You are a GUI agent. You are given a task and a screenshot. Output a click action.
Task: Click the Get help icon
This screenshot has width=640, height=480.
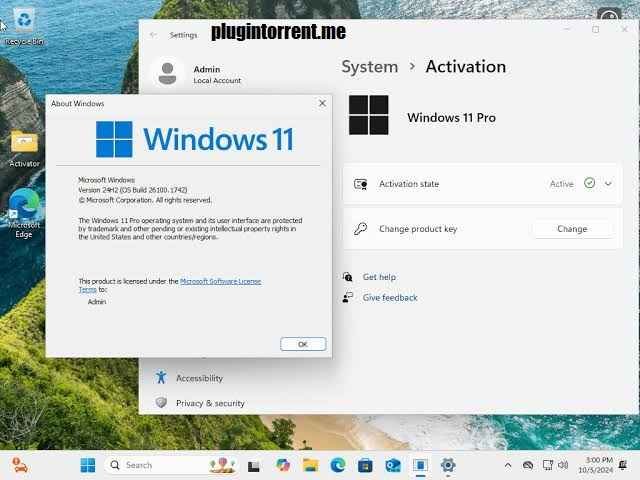pyautogui.click(x=347, y=277)
